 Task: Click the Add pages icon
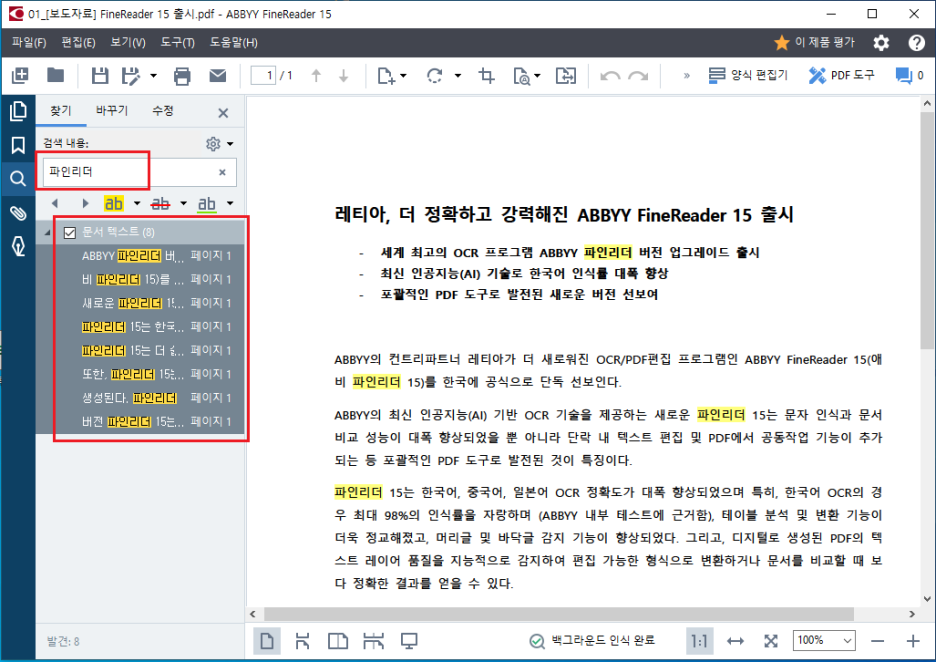click(386, 76)
